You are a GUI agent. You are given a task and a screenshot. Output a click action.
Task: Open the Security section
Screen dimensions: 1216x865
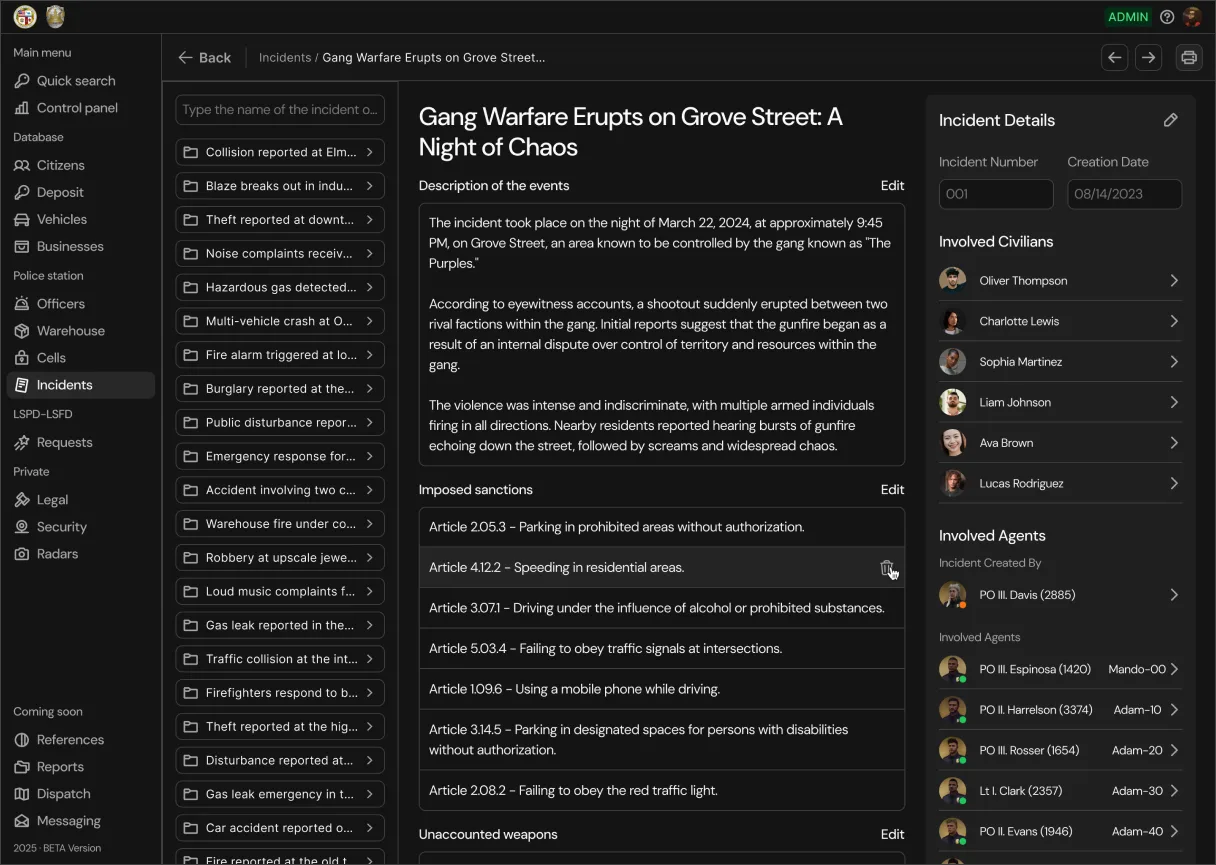coord(80,527)
